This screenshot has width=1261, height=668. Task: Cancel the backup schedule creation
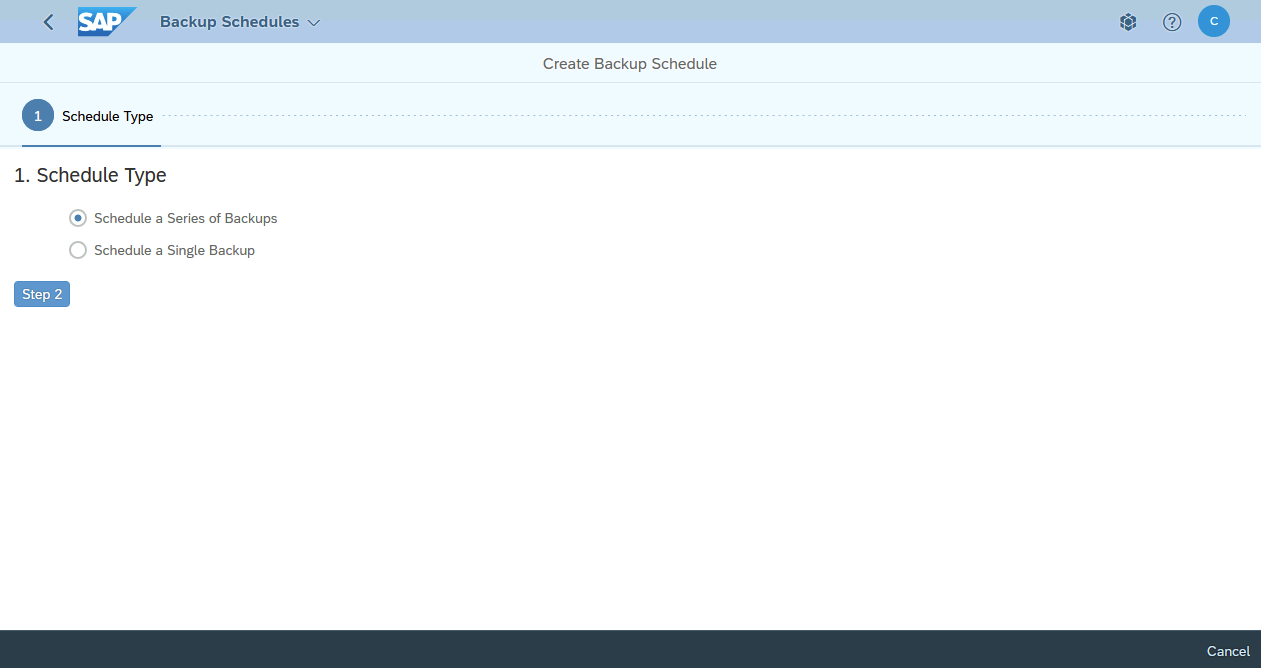[1227, 651]
